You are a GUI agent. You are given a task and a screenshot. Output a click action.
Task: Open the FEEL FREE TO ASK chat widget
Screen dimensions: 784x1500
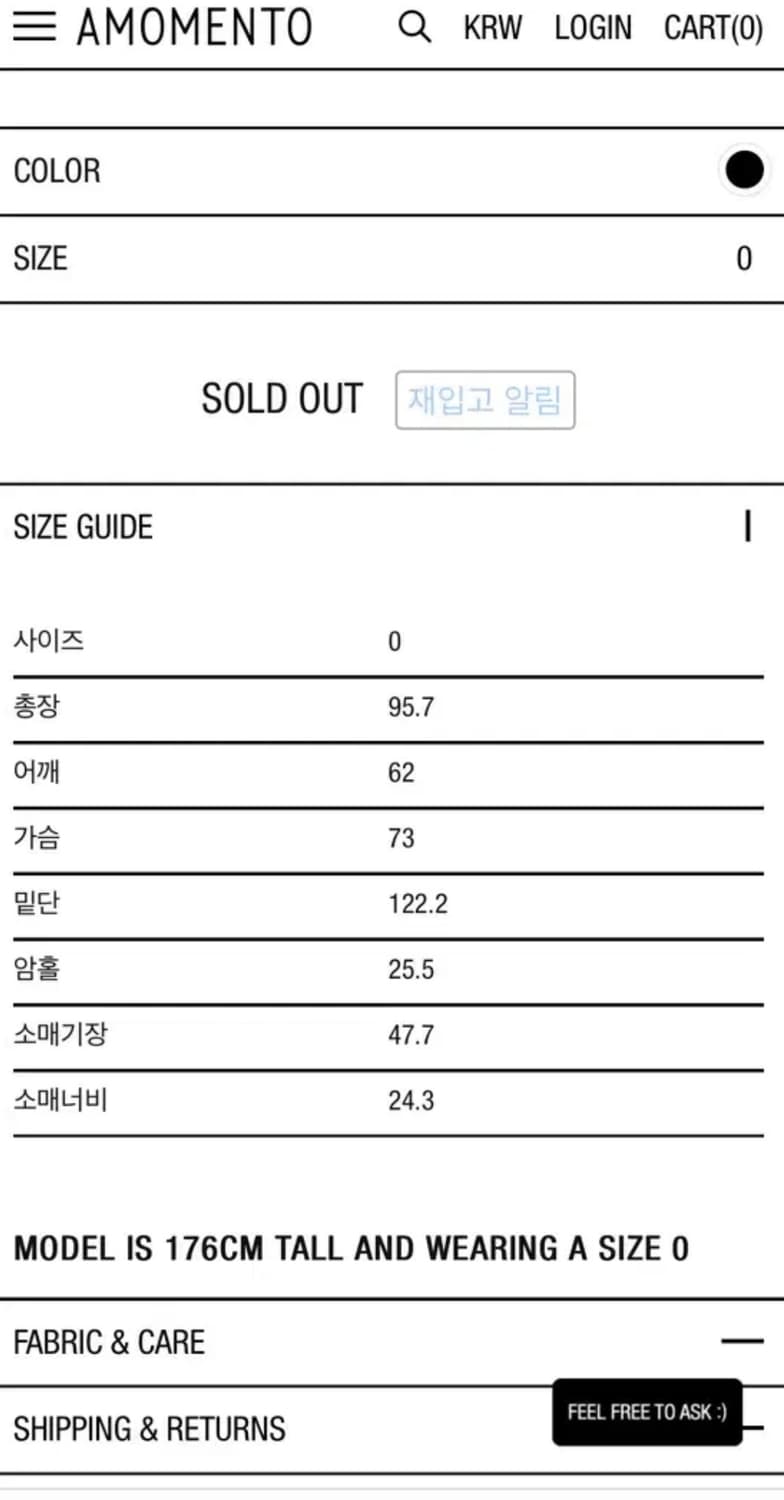pos(646,1412)
